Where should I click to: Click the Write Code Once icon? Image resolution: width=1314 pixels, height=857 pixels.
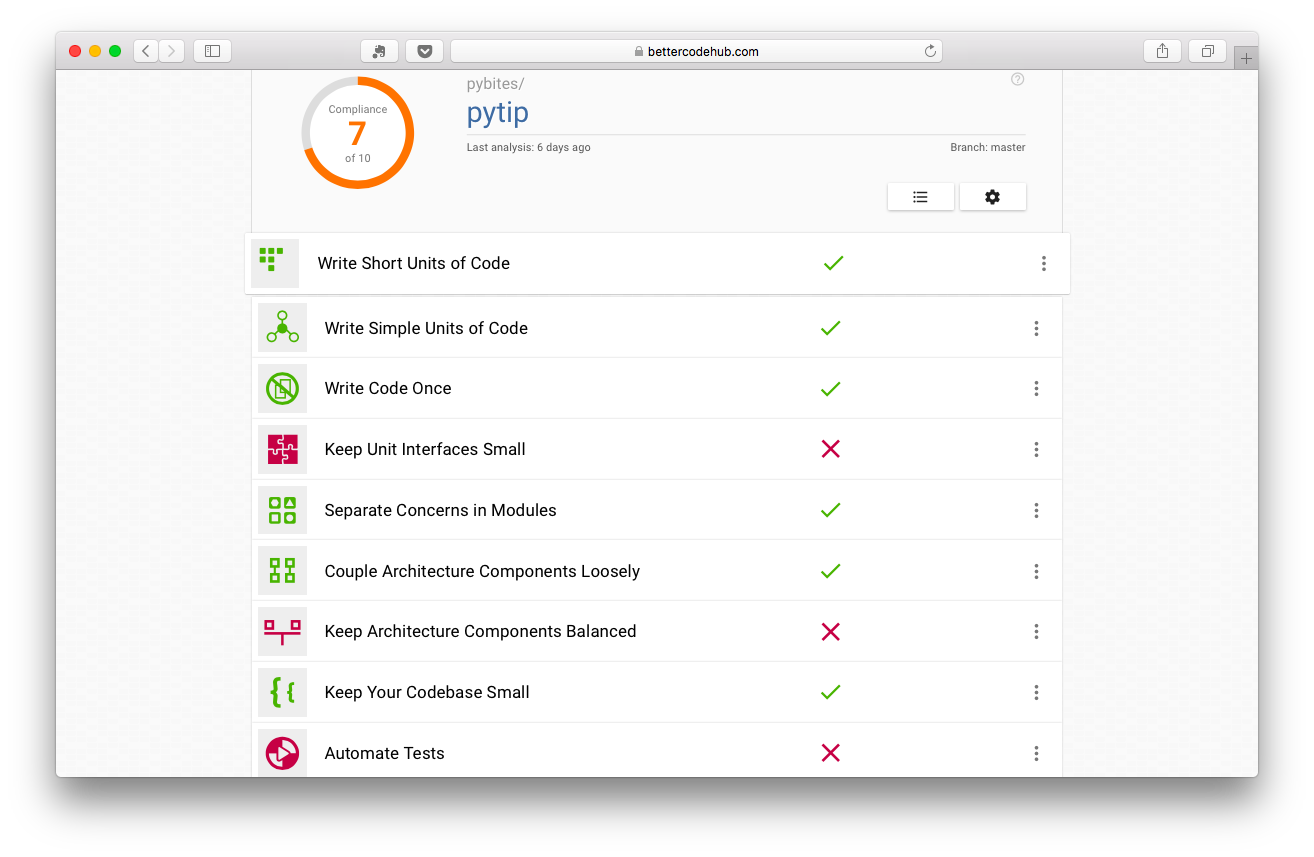pyautogui.click(x=282, y=388)
